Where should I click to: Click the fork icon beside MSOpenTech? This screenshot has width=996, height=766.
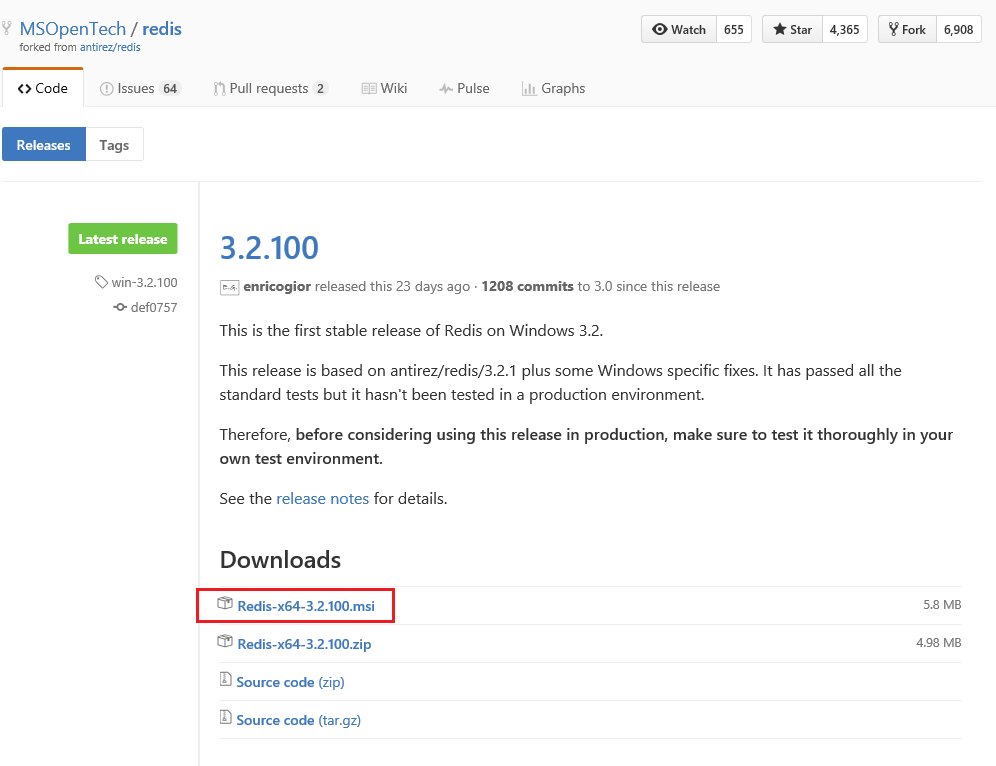point(7,28)
